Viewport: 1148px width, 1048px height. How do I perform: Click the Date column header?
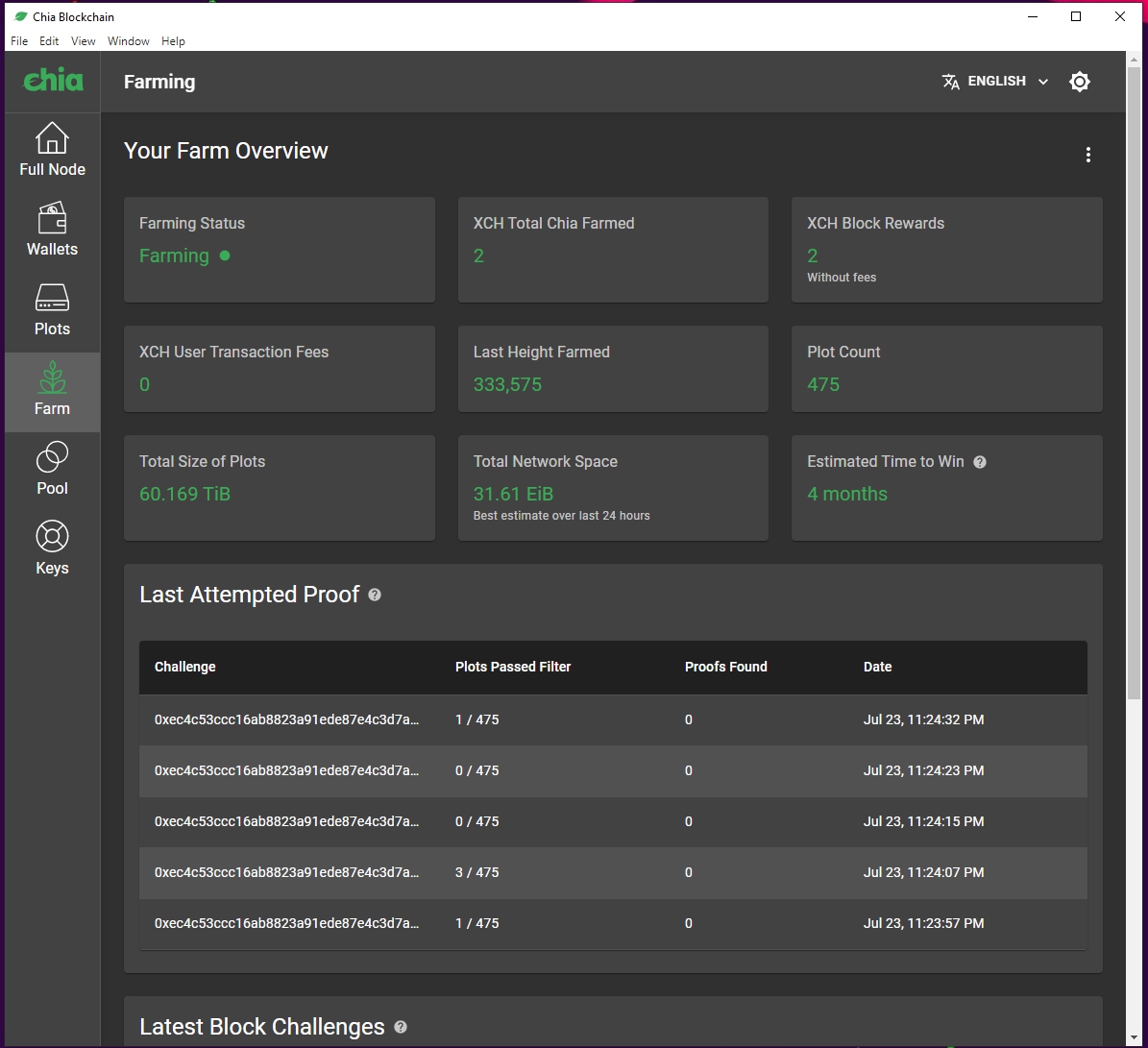point(877,667)
